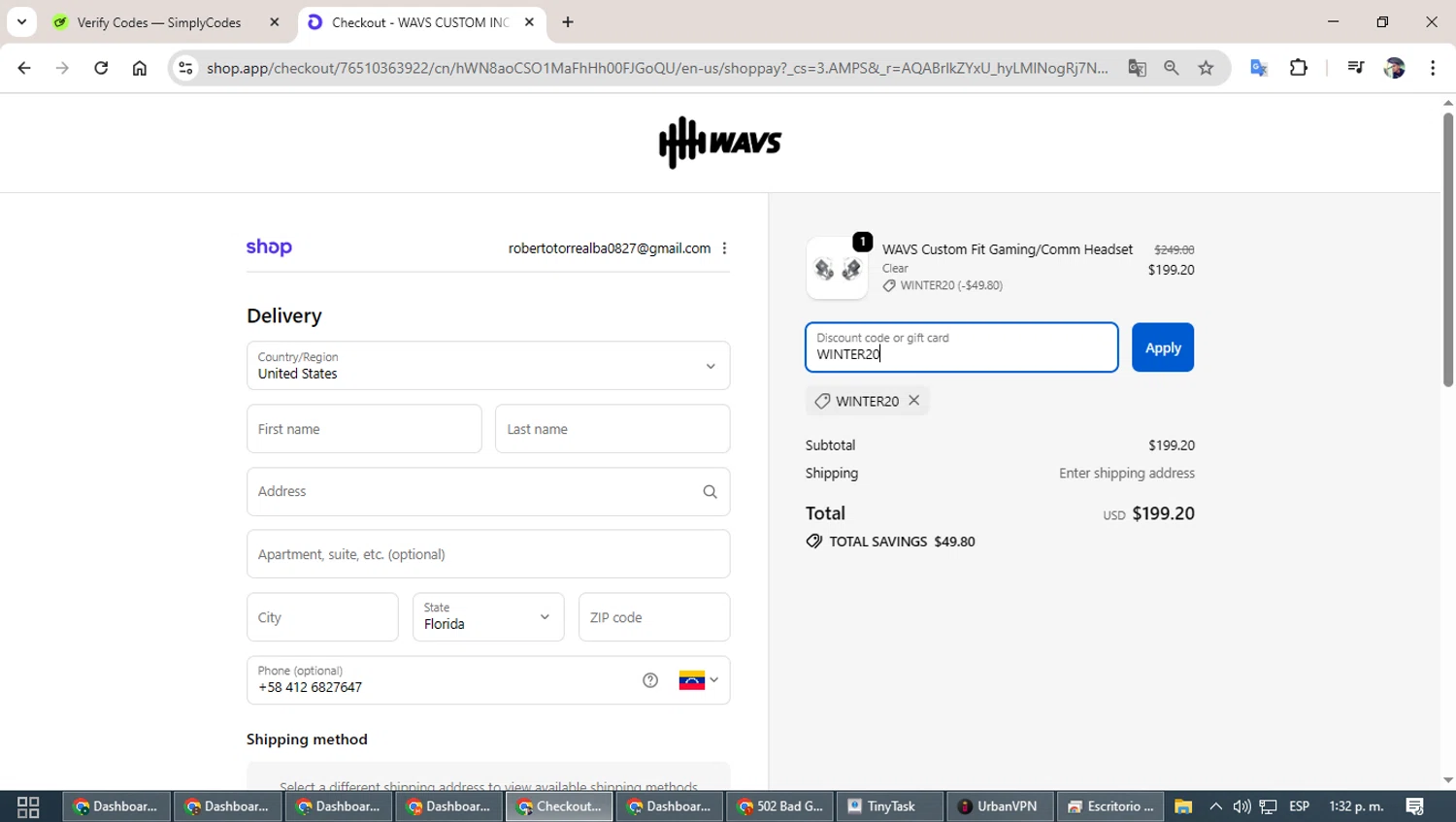
Task: Open the clock showing 1:32 p. m.
Action: point(1356,806)
